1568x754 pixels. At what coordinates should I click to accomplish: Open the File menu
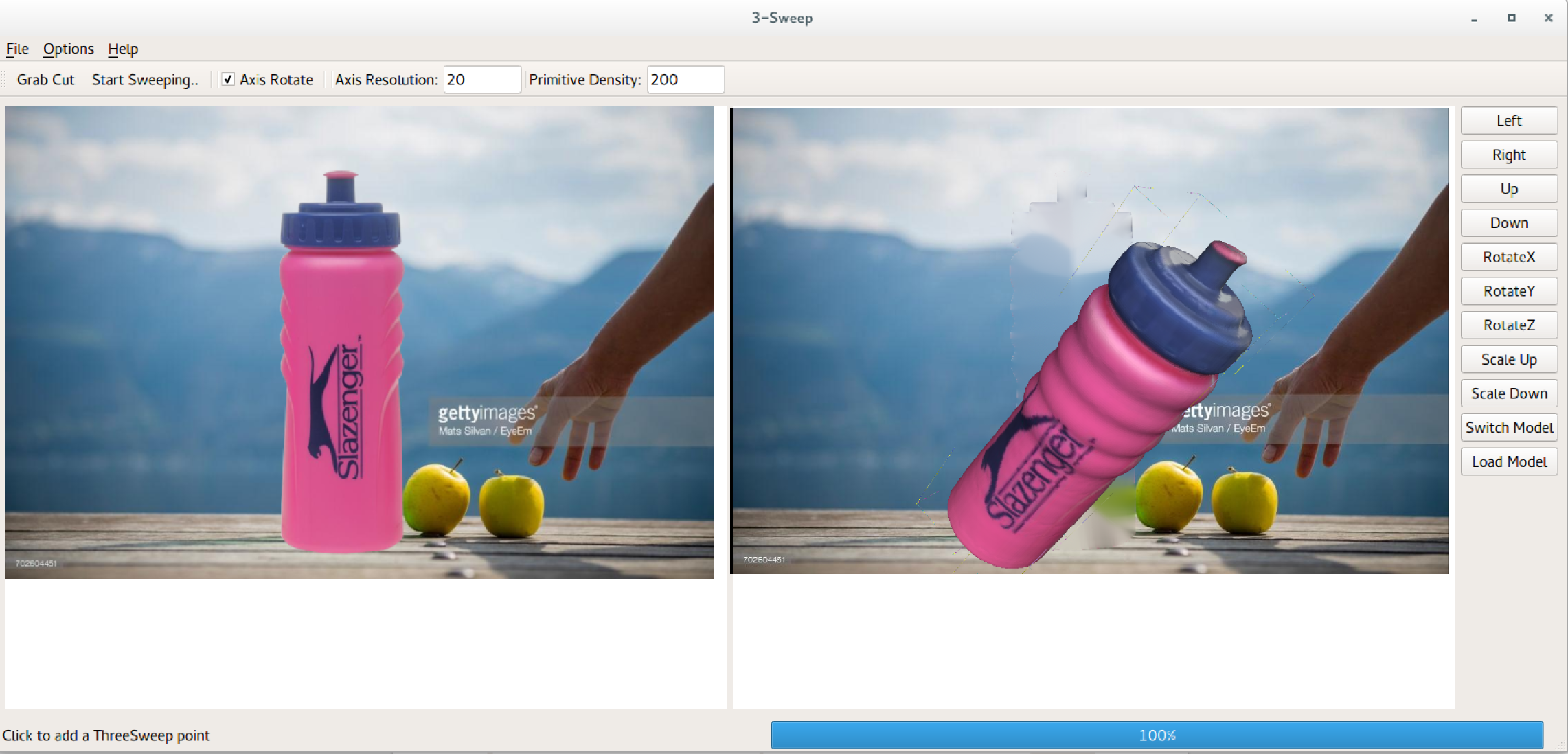(x=17, y=49)
